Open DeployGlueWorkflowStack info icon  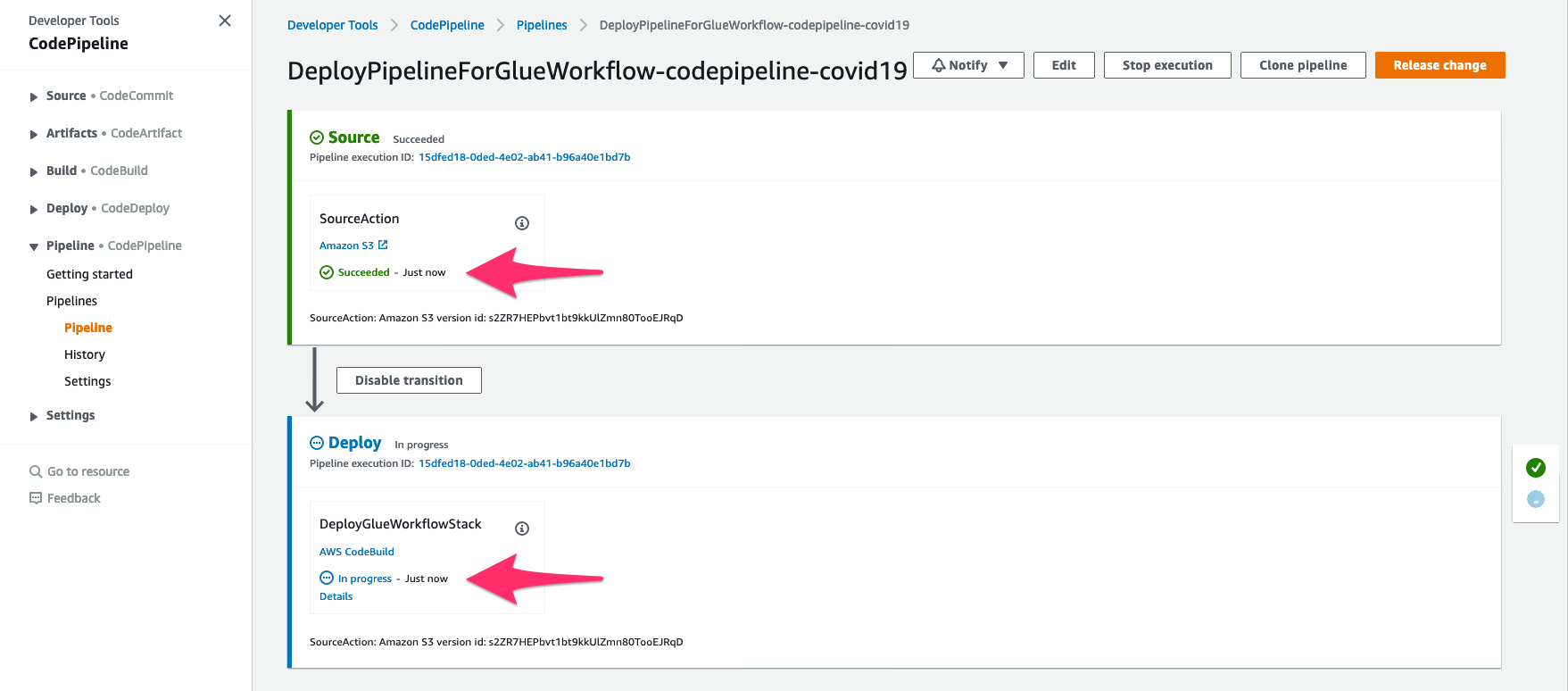tap(522, 529)
